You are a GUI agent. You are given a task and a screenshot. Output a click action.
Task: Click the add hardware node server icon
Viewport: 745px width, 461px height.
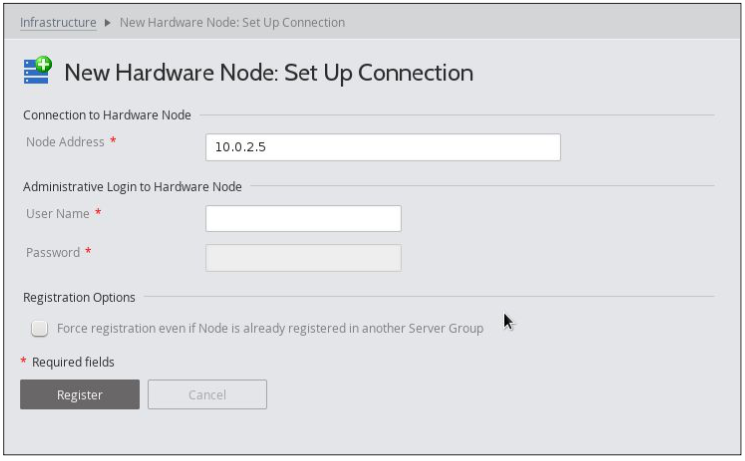38,70
